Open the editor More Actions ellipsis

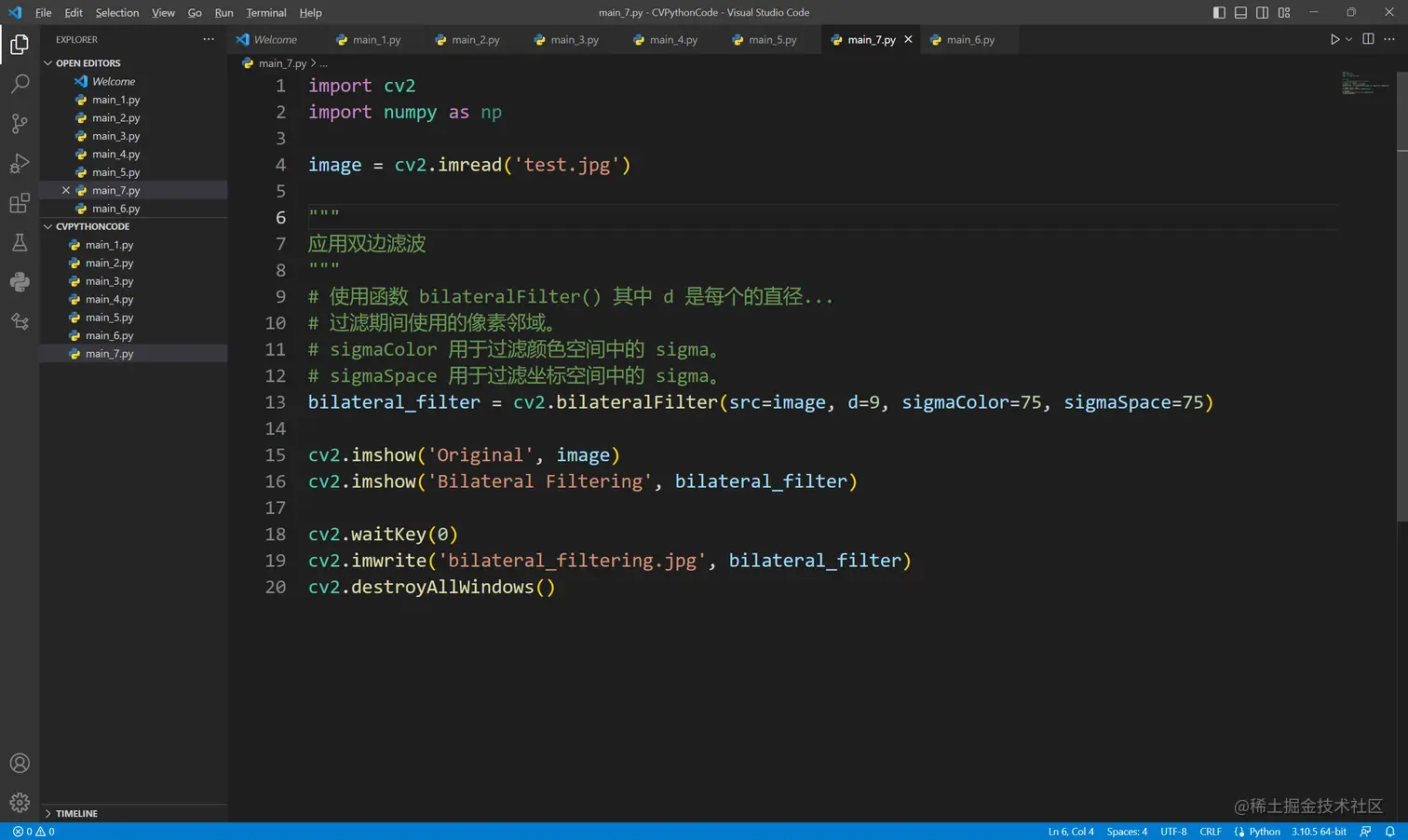pyautogui.click(x=1389, y=39)
